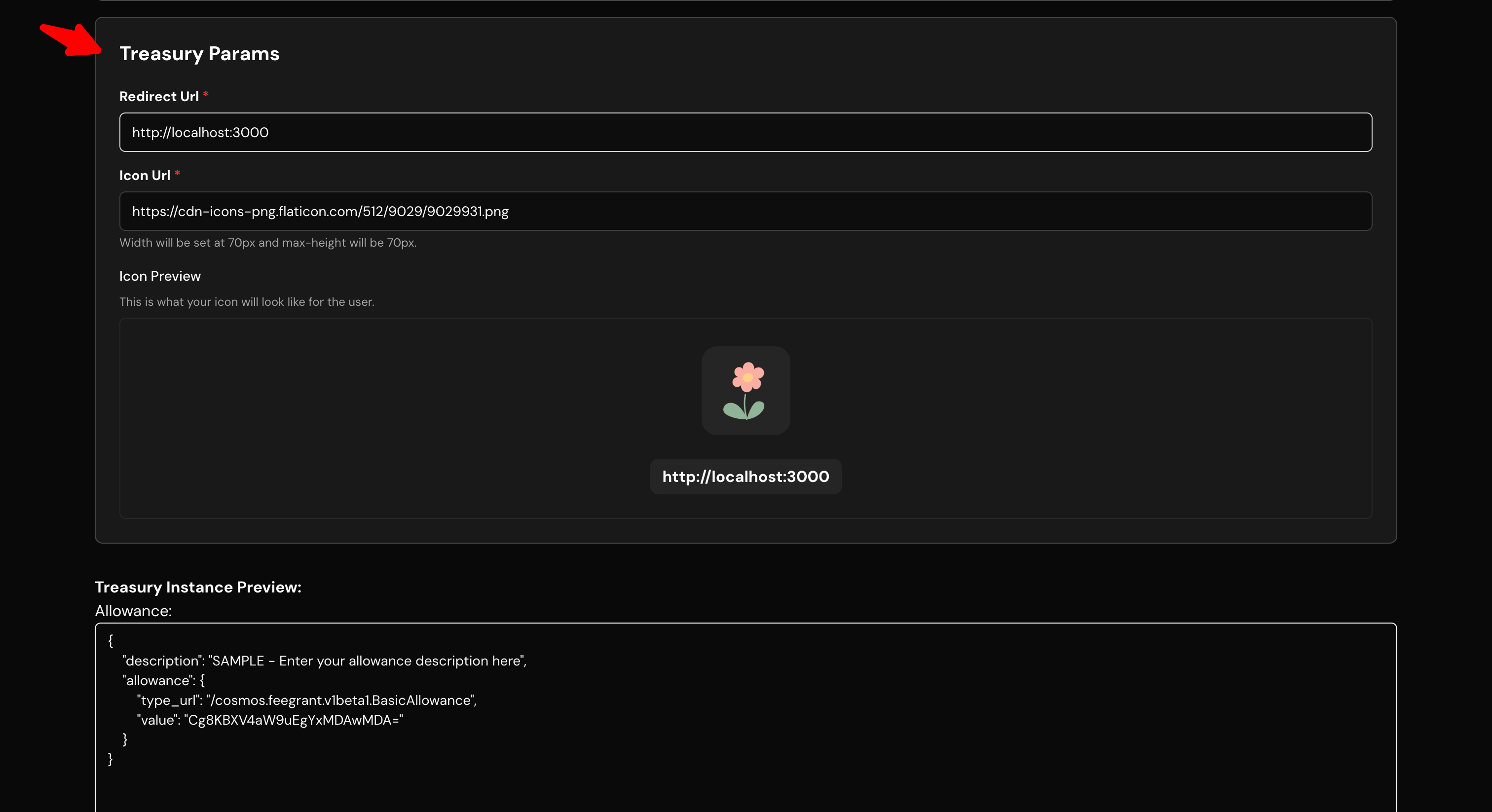Click the "value" line in the Allowance JSON
1492x812 pixels.
270,719
